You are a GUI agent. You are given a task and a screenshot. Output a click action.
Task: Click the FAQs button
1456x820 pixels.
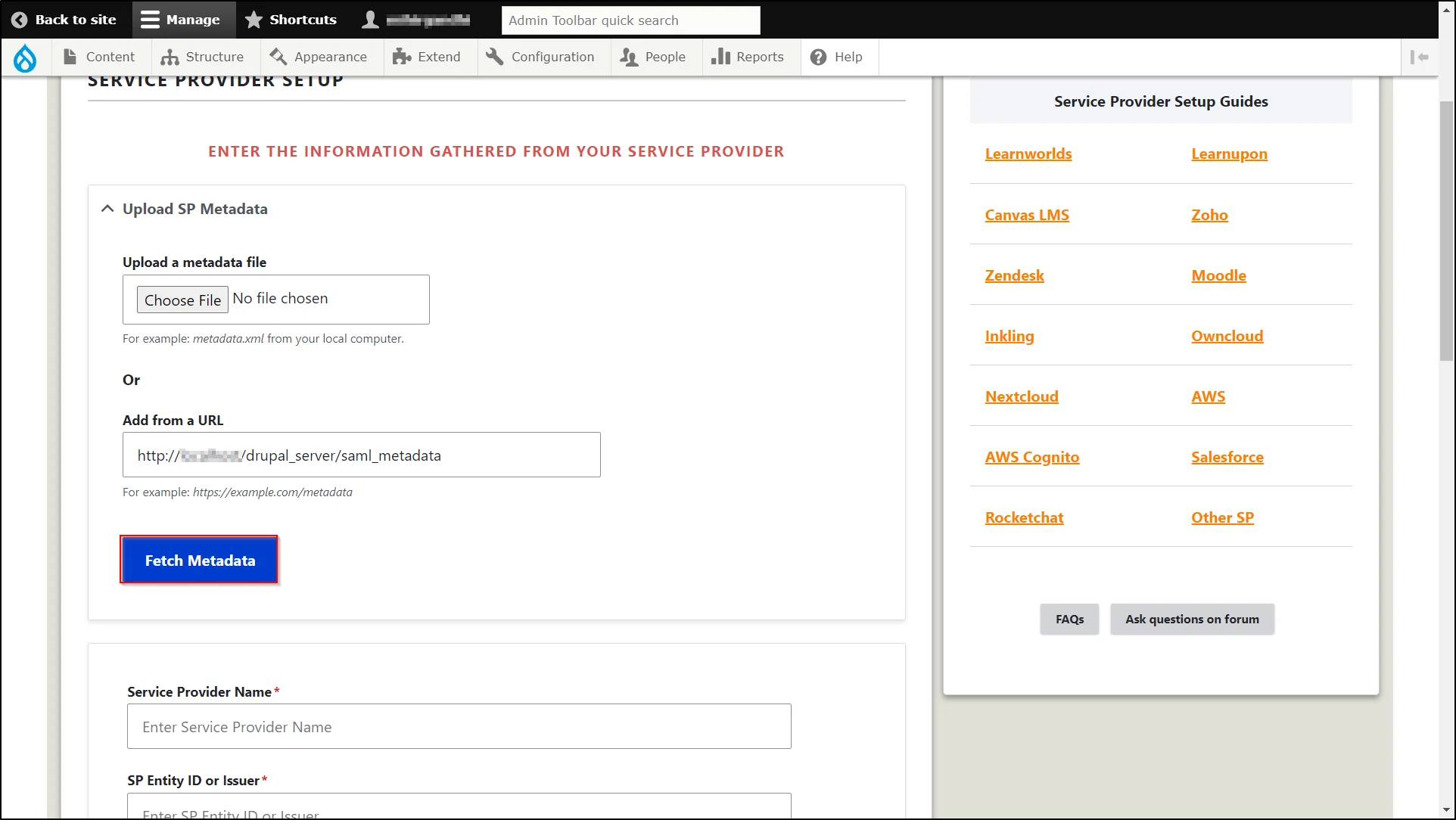point(1069,619)
